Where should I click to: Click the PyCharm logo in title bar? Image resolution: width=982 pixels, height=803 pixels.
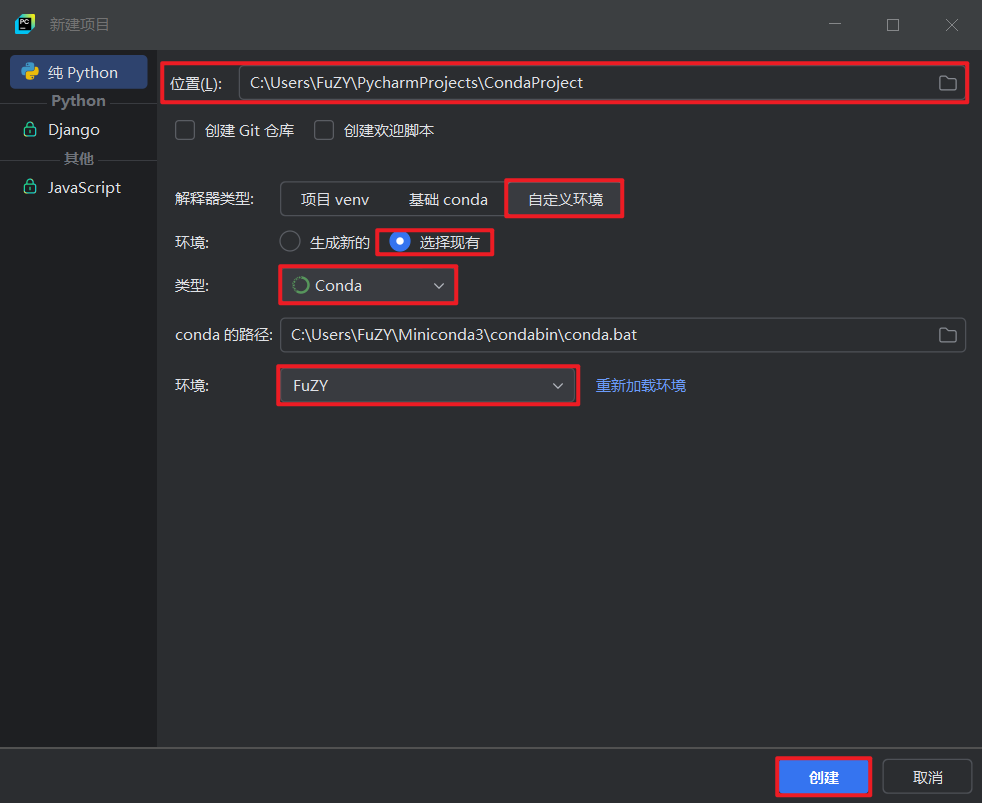click(x=25, y=24)
